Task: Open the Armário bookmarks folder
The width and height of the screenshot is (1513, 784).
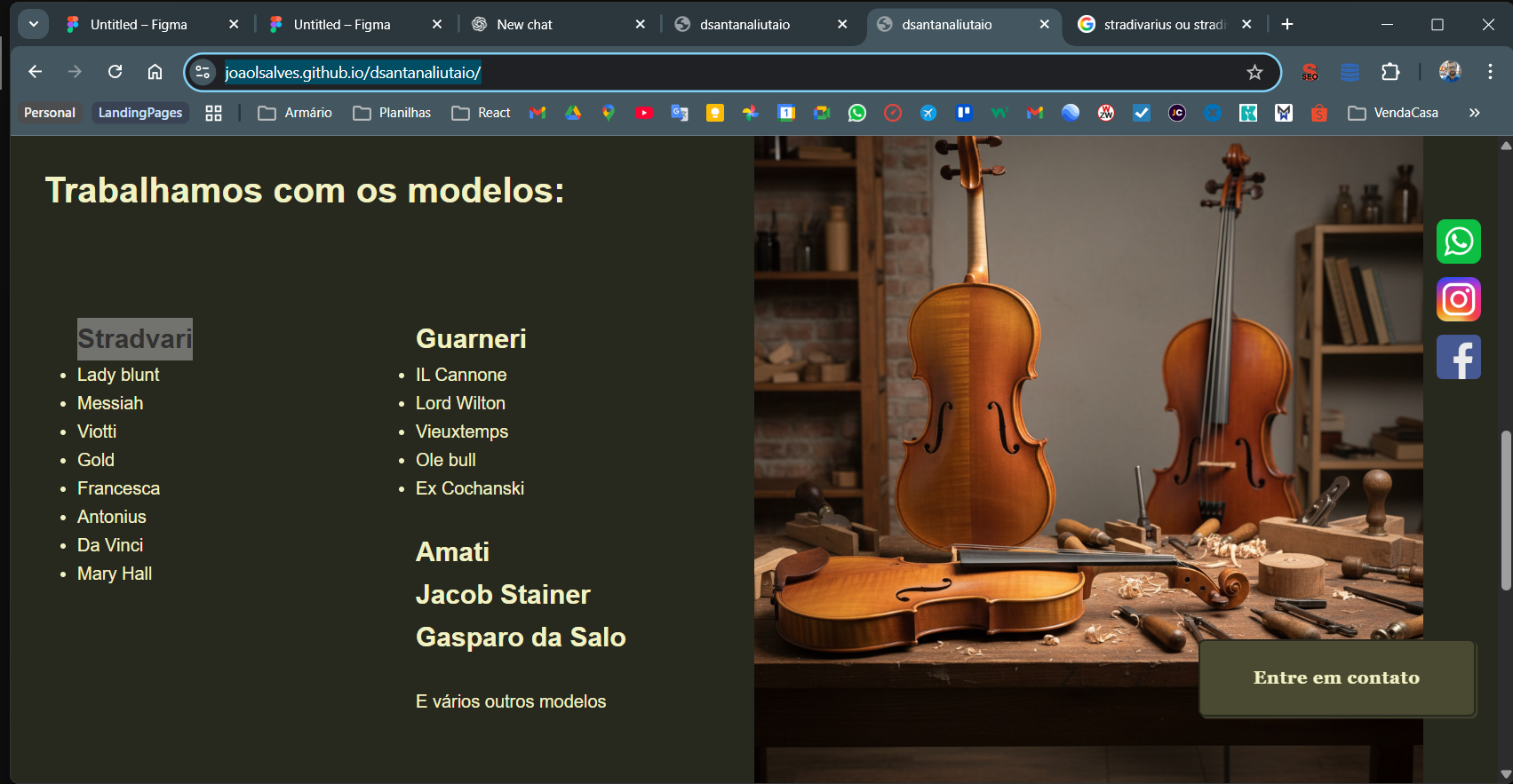Action: [x=295, y=113]
